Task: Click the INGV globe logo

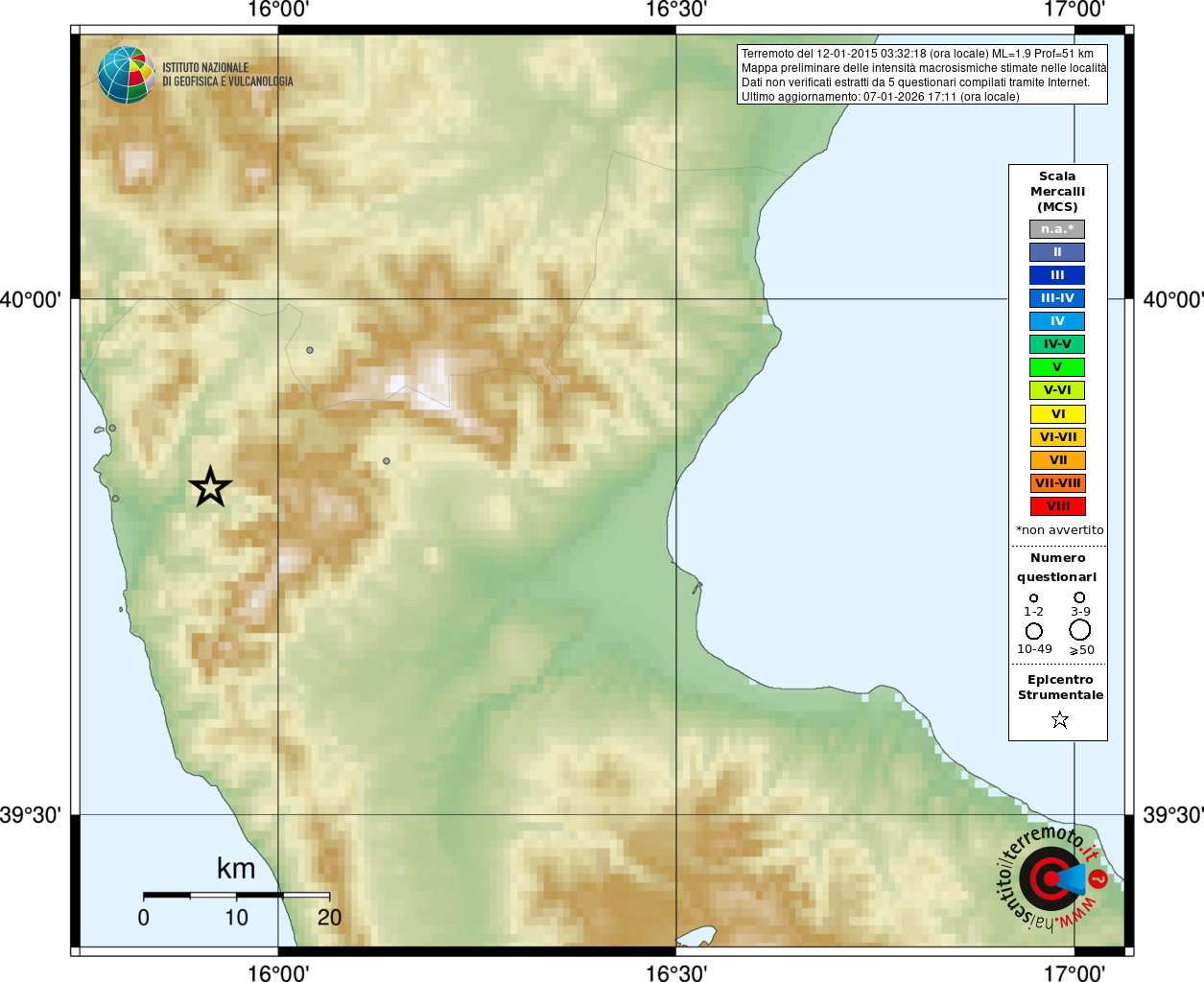Action: tap(127, 75)
